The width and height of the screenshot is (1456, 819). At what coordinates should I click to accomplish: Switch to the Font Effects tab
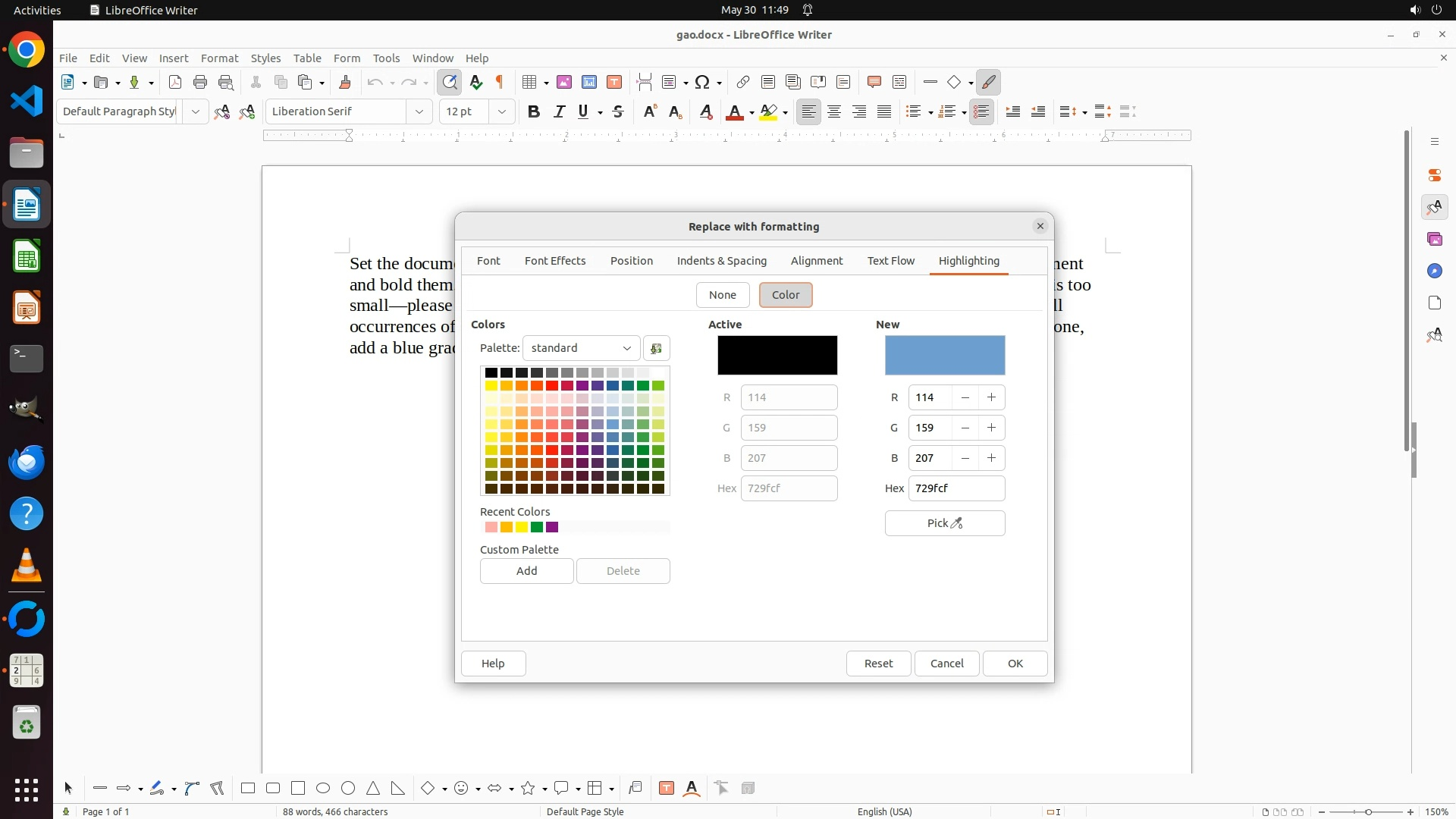554,261
